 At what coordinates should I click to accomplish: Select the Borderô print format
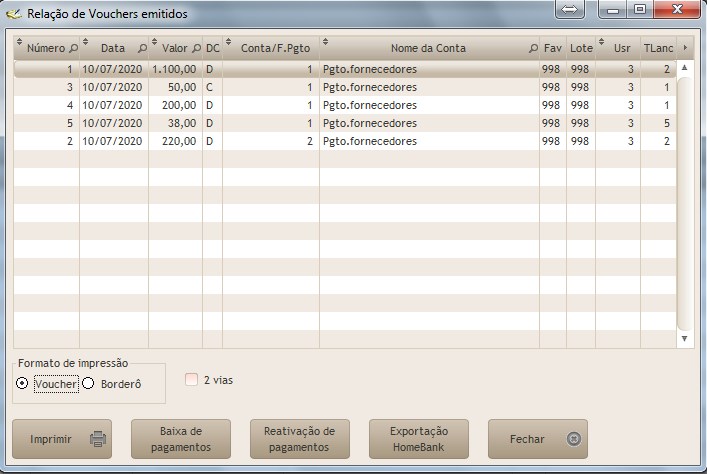88,384
